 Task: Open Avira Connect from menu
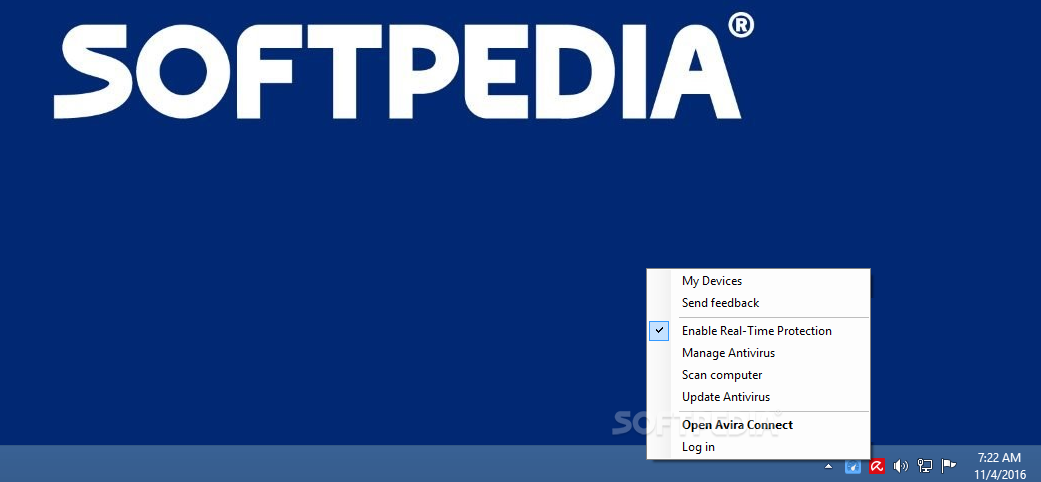pyautogui.click(x=758, y=425)
